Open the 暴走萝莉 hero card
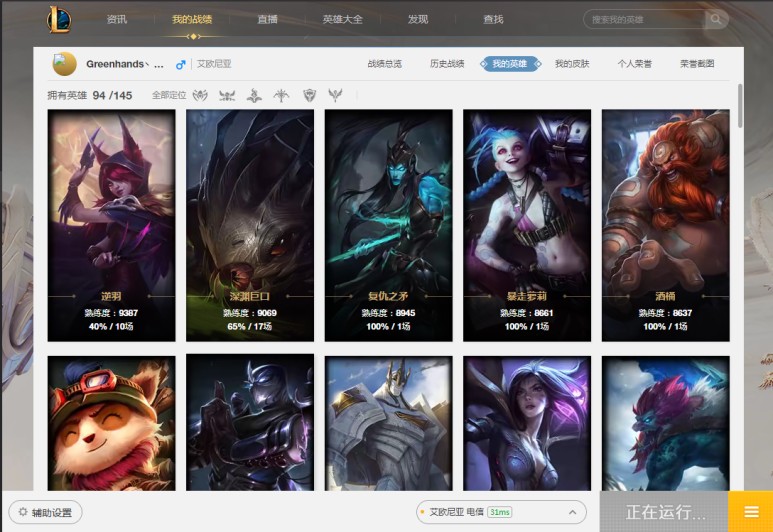 pyautogui.click(x=527, y=225)
